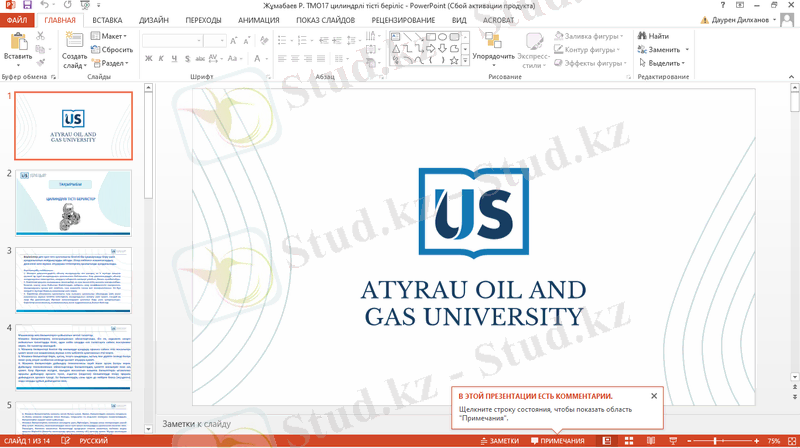
Task: Open the Заливка фигуры shape fill dropdown
Action: (589, 36)
